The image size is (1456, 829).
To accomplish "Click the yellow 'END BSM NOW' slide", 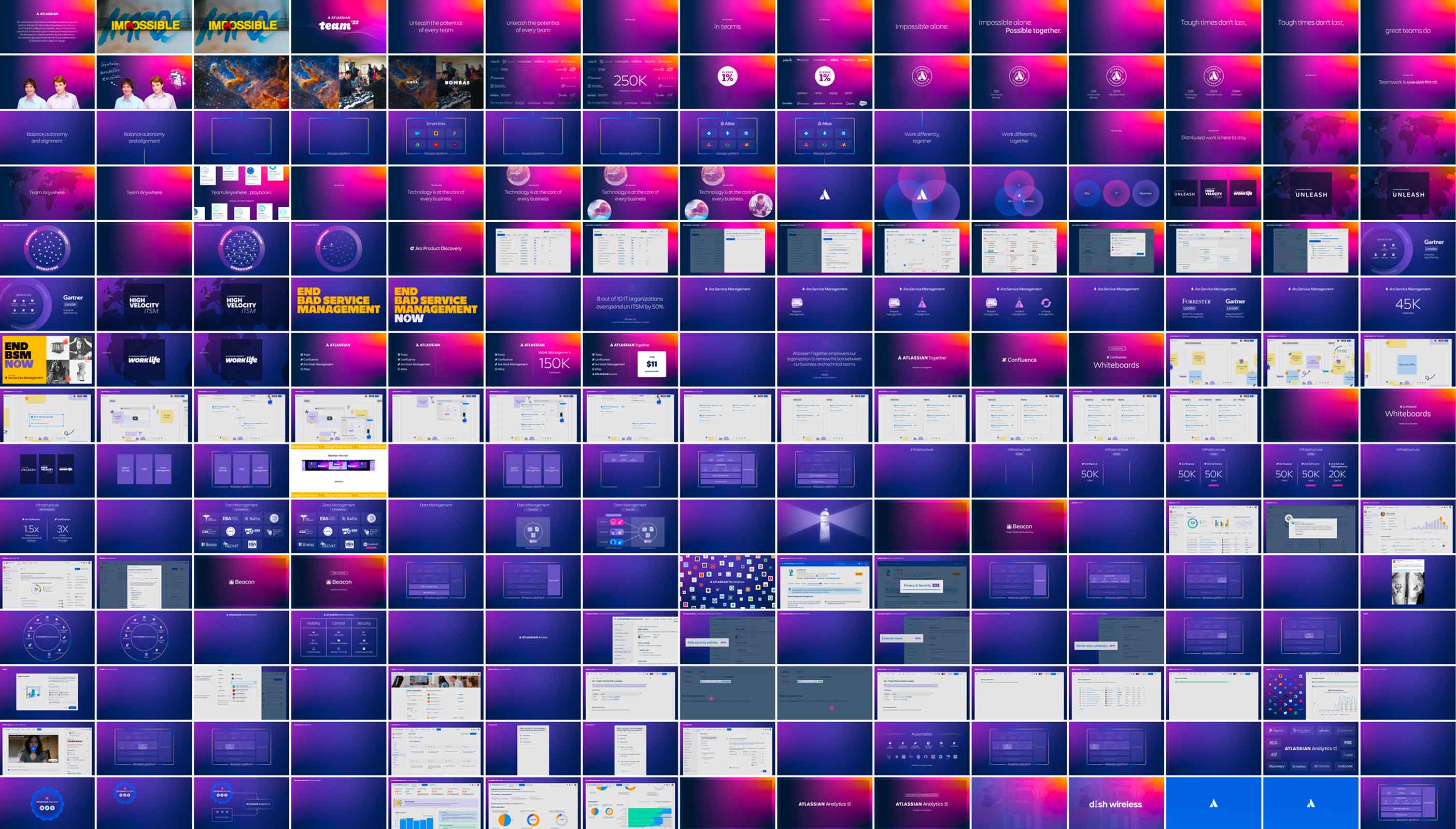I will 47,359.
